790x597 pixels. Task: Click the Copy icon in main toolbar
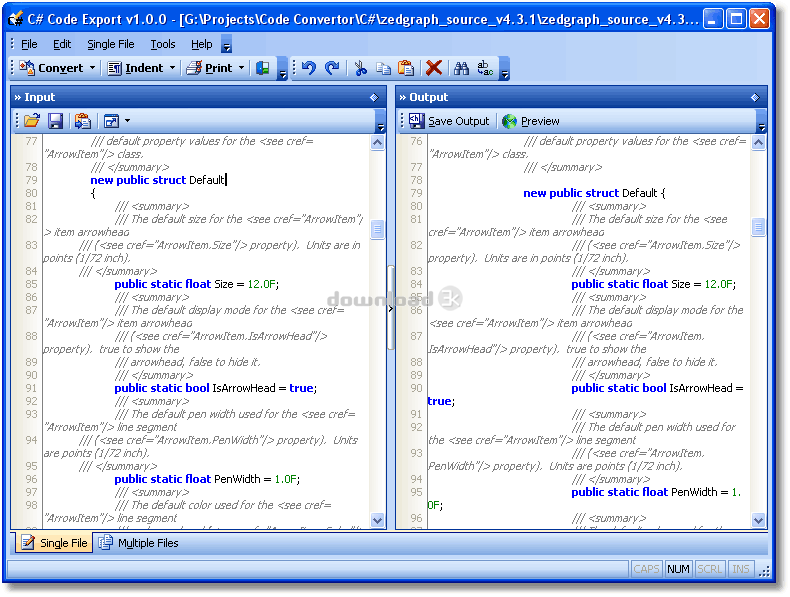tap(383, 68)
